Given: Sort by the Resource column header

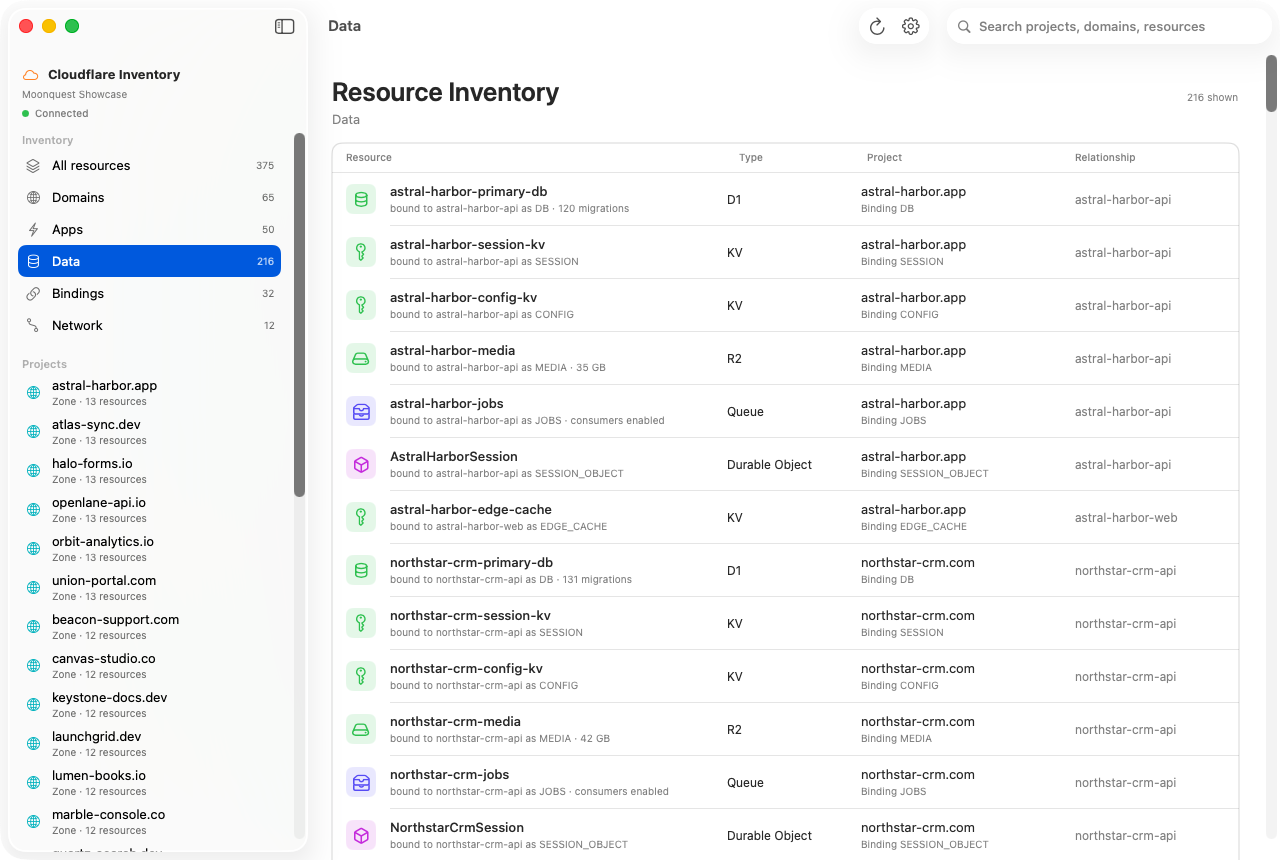Looking at the screenshot, I should (369, 158).
